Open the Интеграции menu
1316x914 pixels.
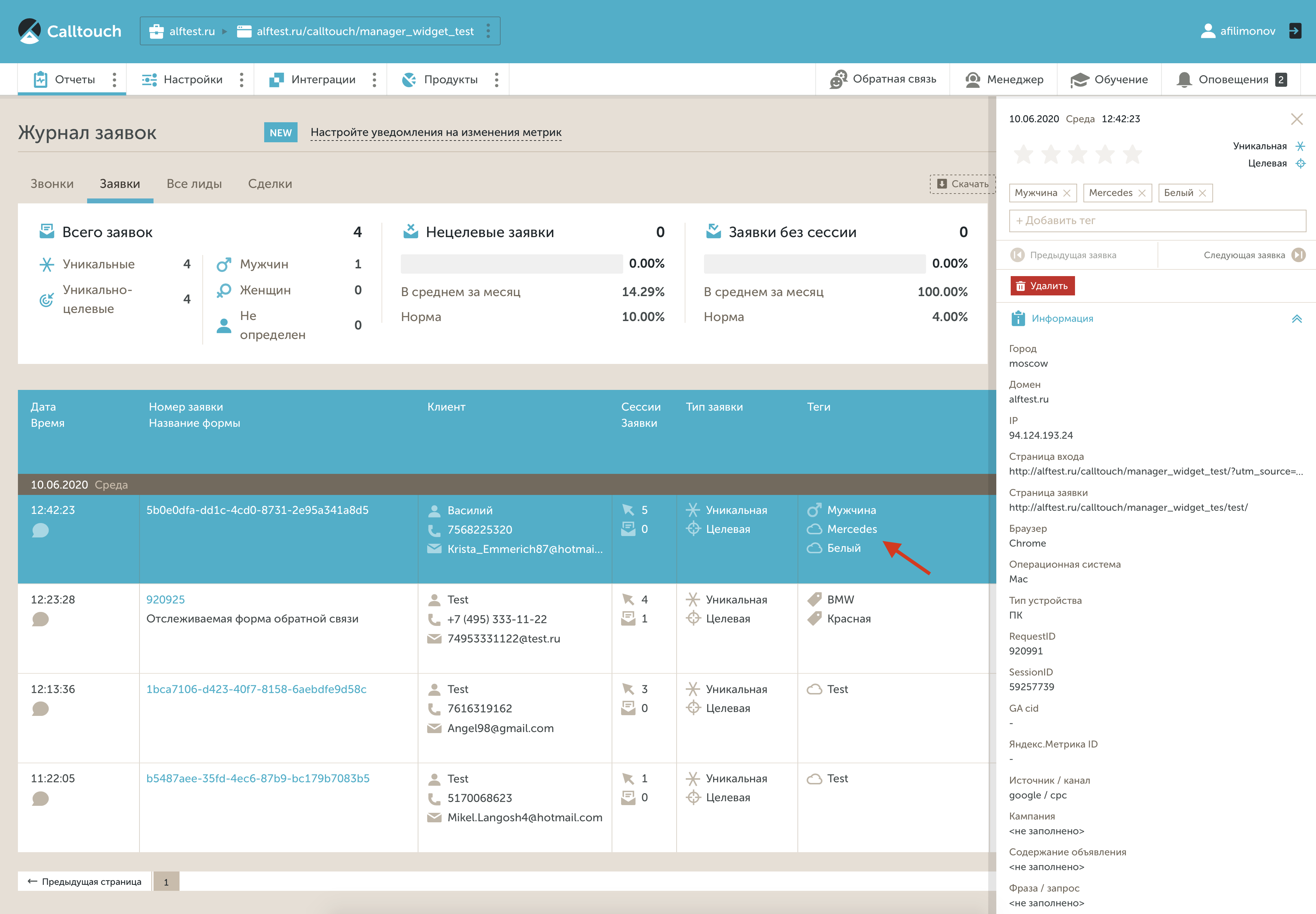[313, 80]
